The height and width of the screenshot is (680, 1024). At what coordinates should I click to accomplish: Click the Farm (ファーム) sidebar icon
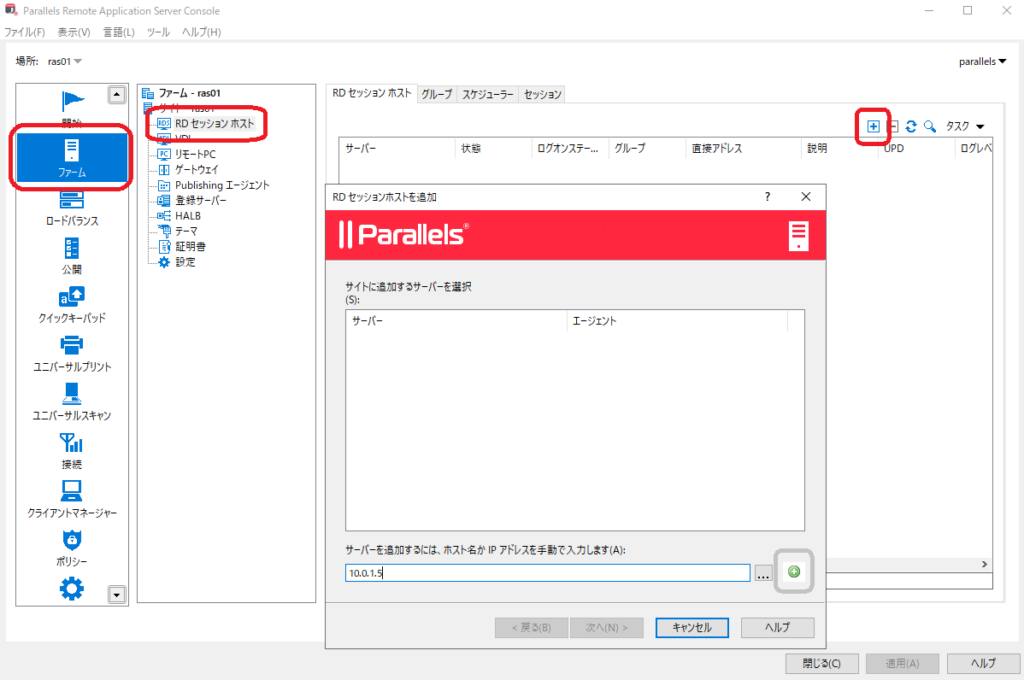71,157
